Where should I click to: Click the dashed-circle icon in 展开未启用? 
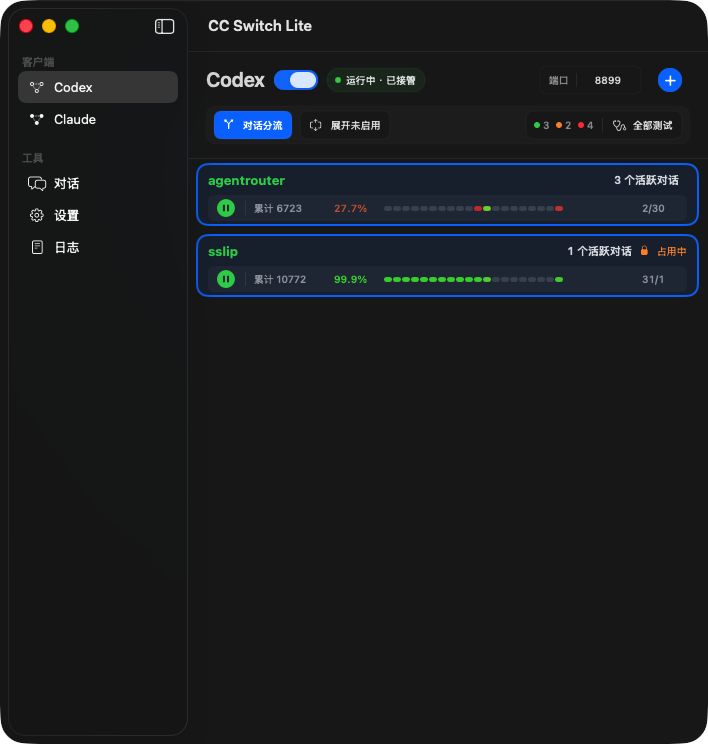click(316, 125)
